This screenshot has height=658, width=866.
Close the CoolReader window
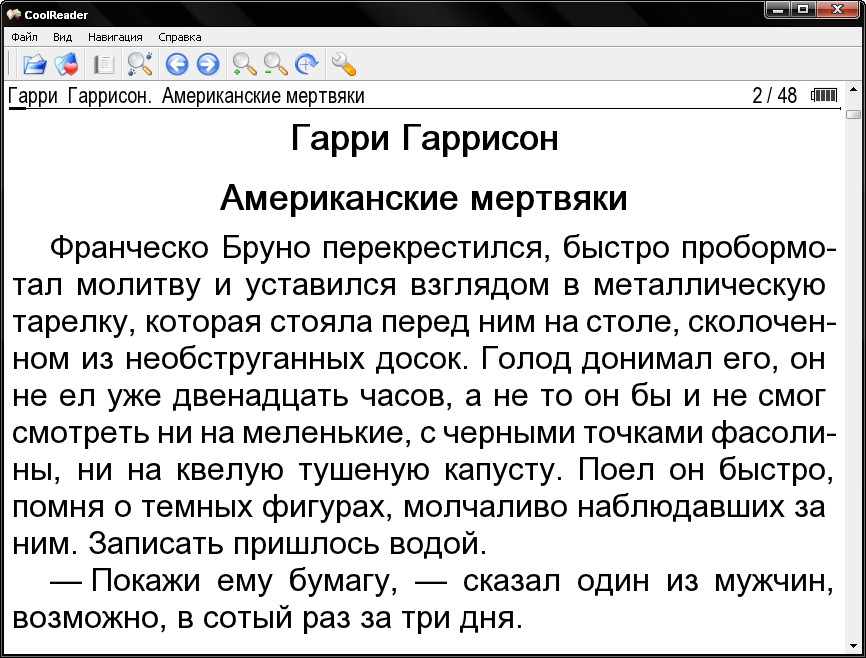[x=837, y=10]
